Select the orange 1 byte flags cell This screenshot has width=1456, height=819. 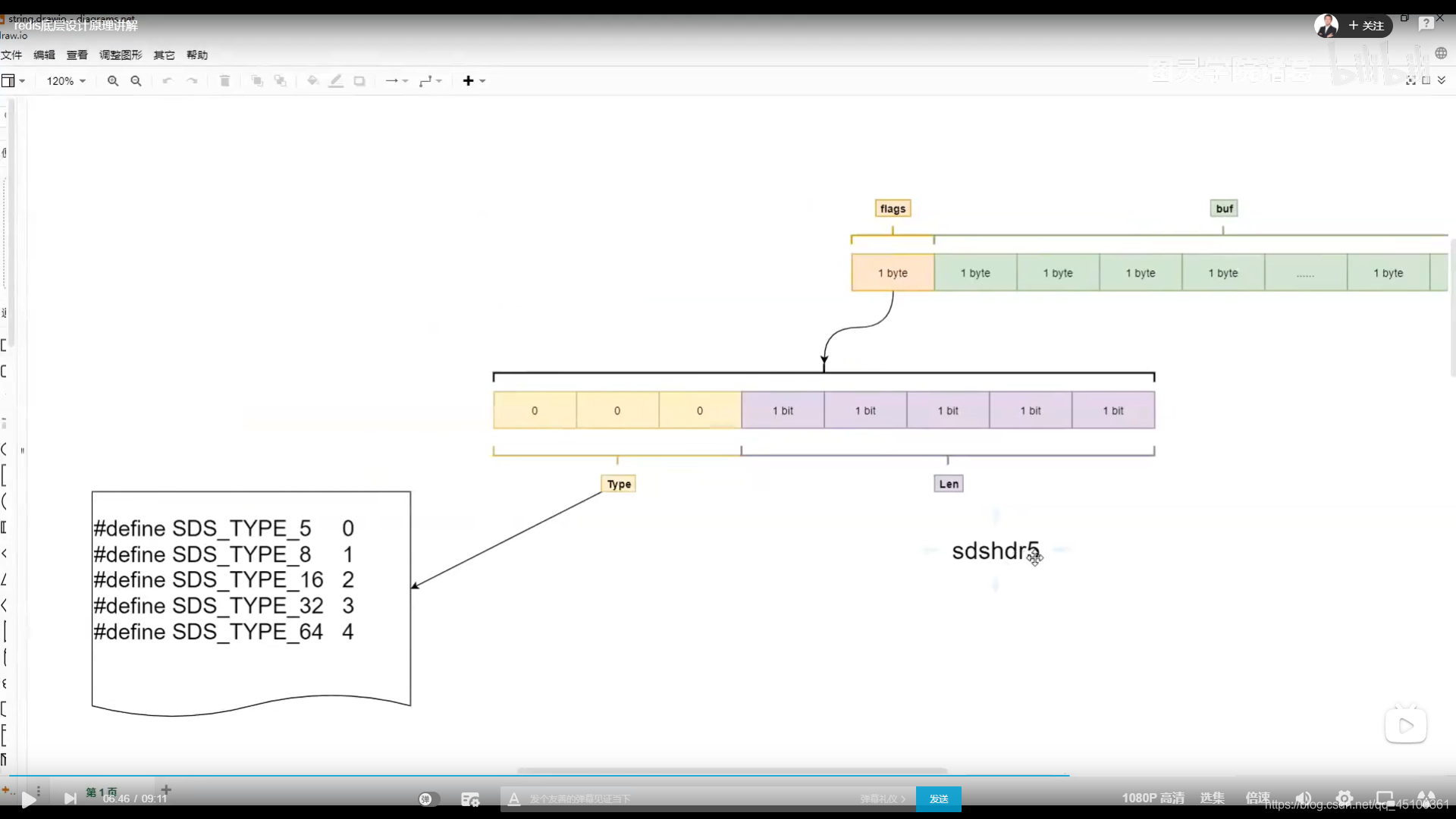(x=893, y=273)
